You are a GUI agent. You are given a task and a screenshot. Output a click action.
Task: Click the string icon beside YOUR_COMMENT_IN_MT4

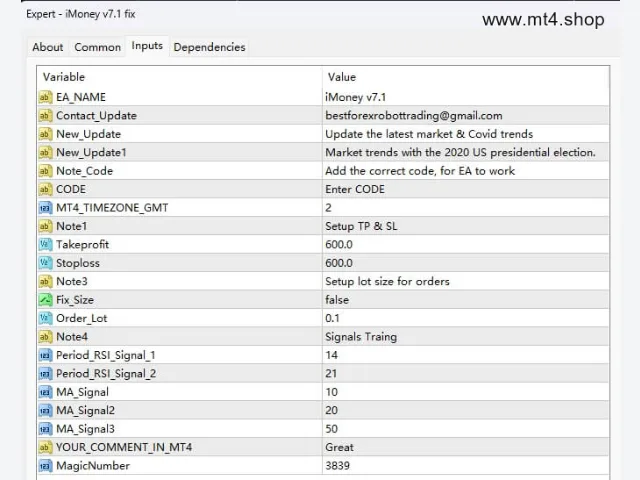click(45, 447)
